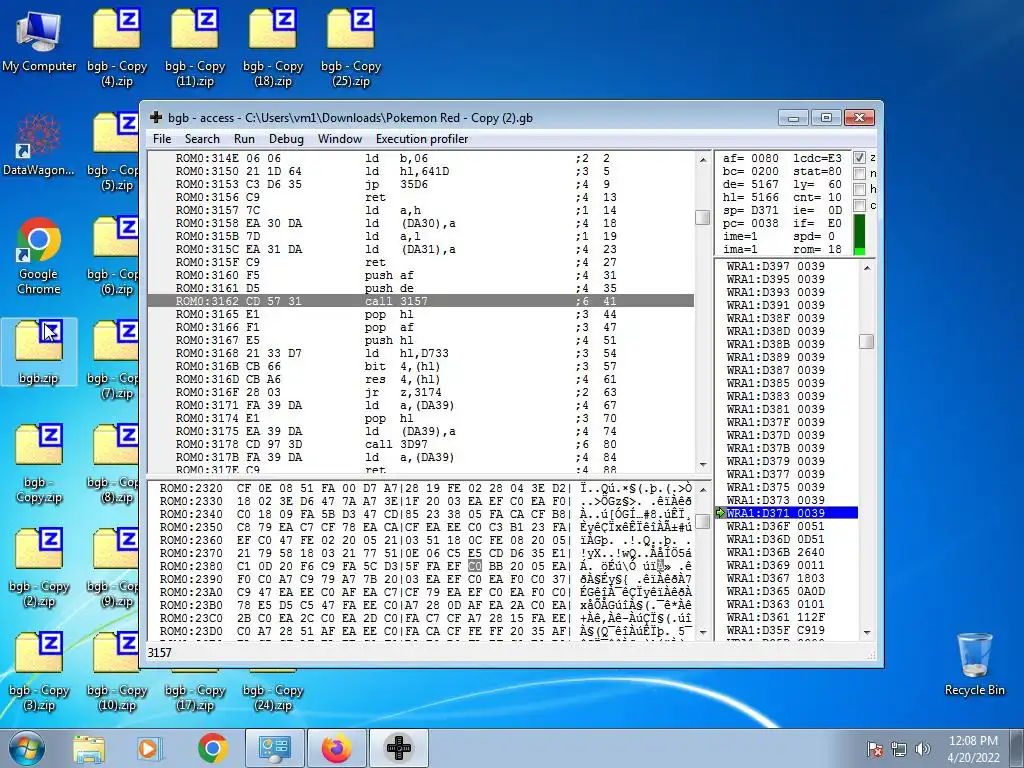The width and height of the screenshot is (1024, 768).
Task: Click the Action Center flag icon
Action: tap(875, 749)
